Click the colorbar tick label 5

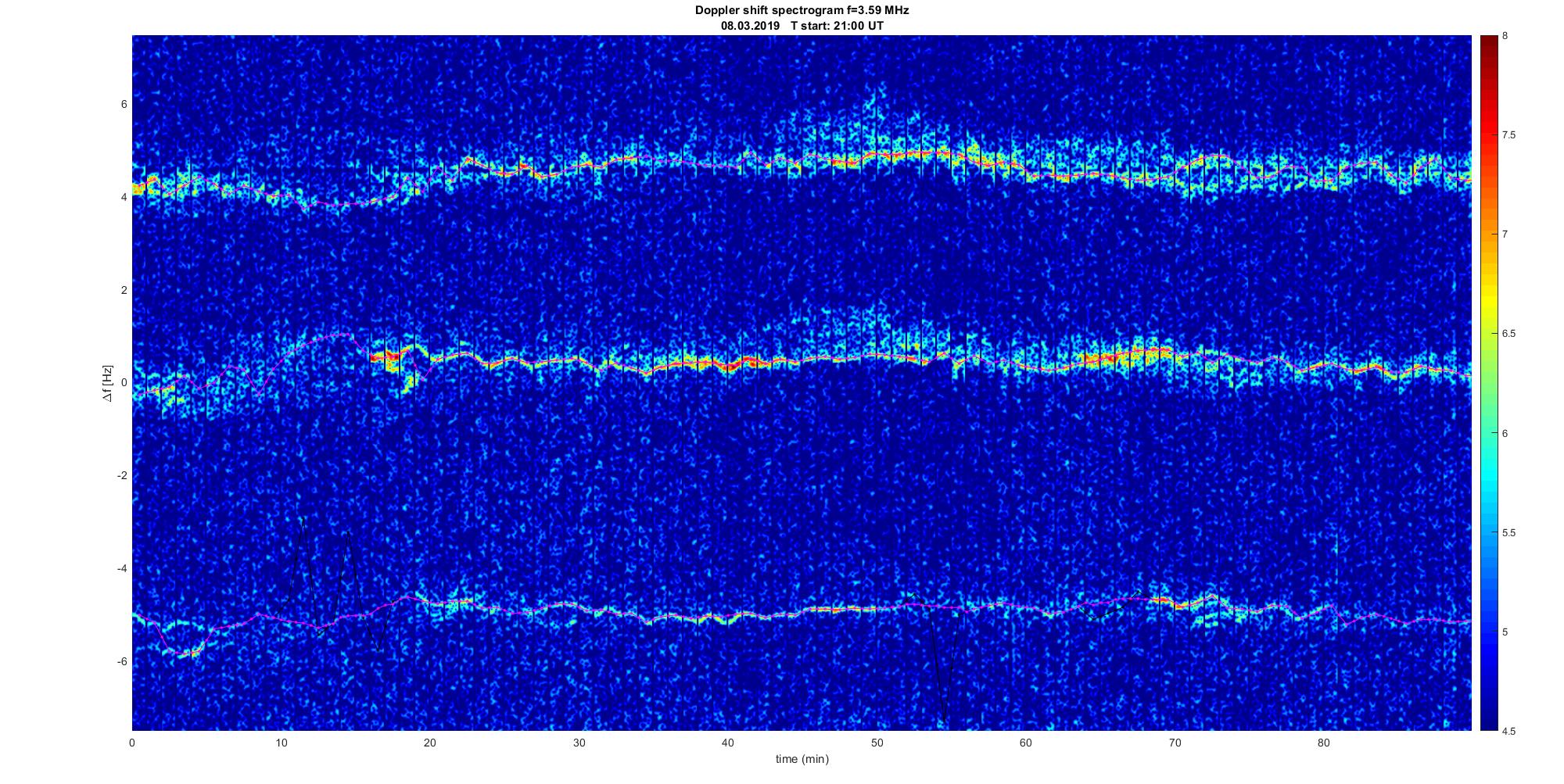[x=1505, y=632]
